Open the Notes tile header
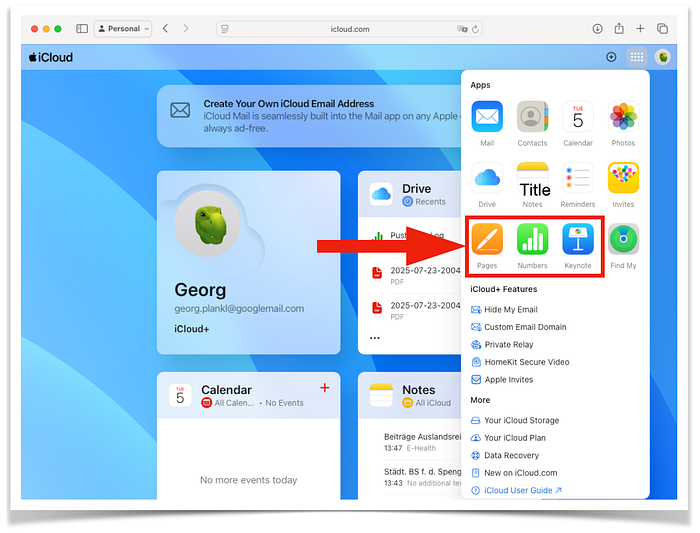 tap(410, 395)
